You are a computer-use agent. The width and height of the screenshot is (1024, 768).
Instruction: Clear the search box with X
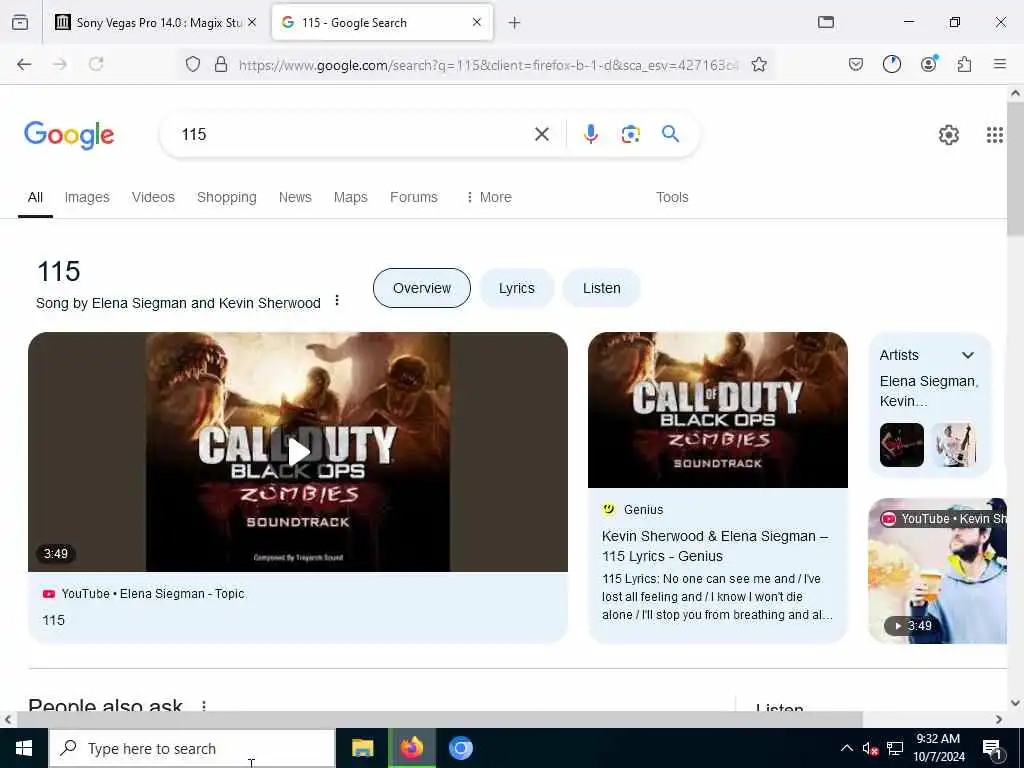click(541, 134)
